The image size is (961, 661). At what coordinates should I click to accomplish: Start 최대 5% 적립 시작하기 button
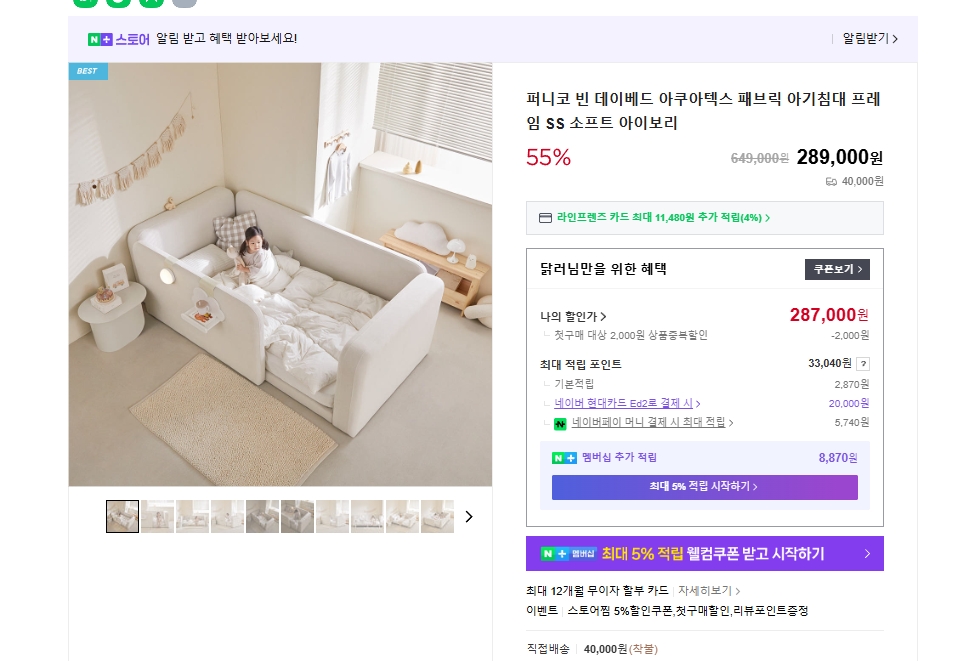pyautogui.click(x=704, y=487)
